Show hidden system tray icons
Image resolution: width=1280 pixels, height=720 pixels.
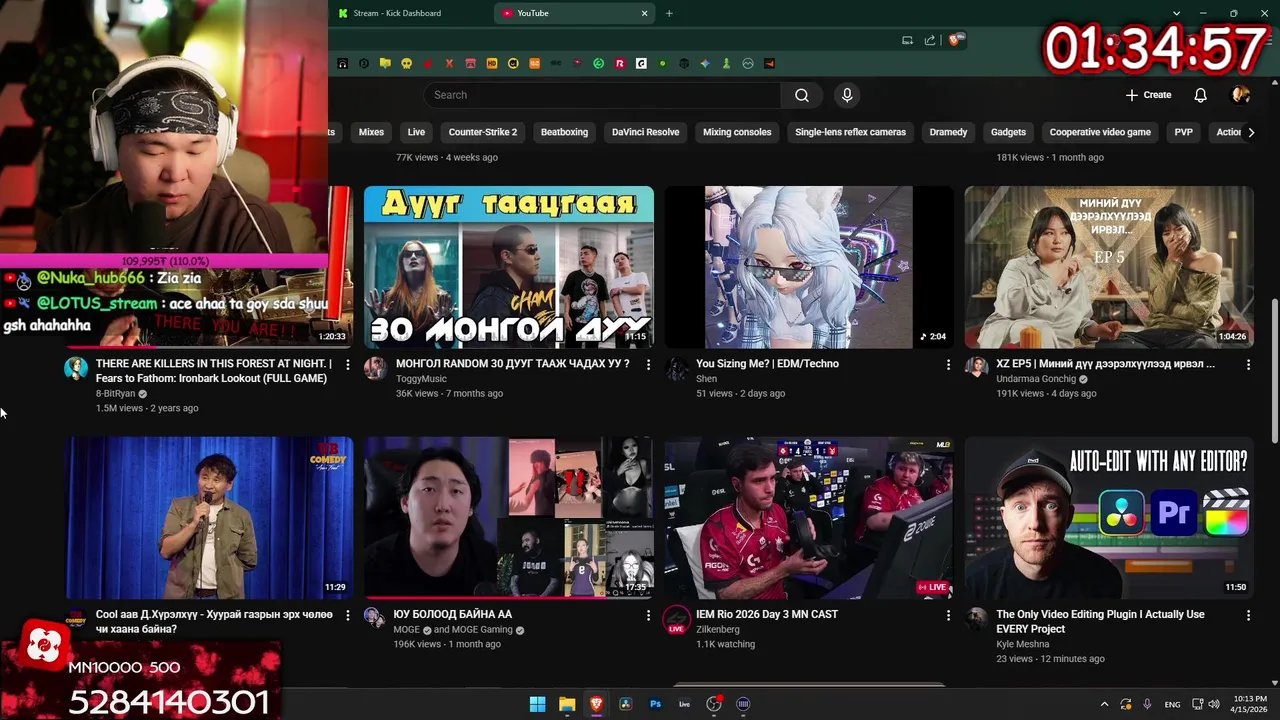1104,704
